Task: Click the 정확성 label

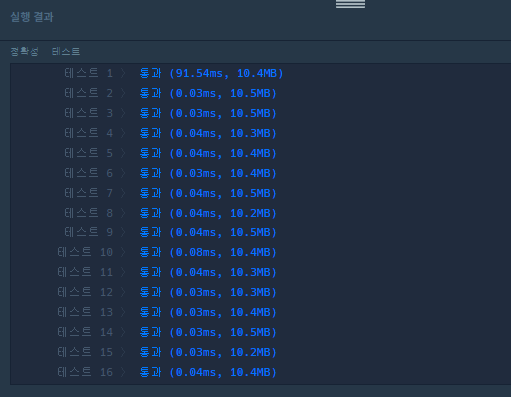Action: [x=24, y=51]
